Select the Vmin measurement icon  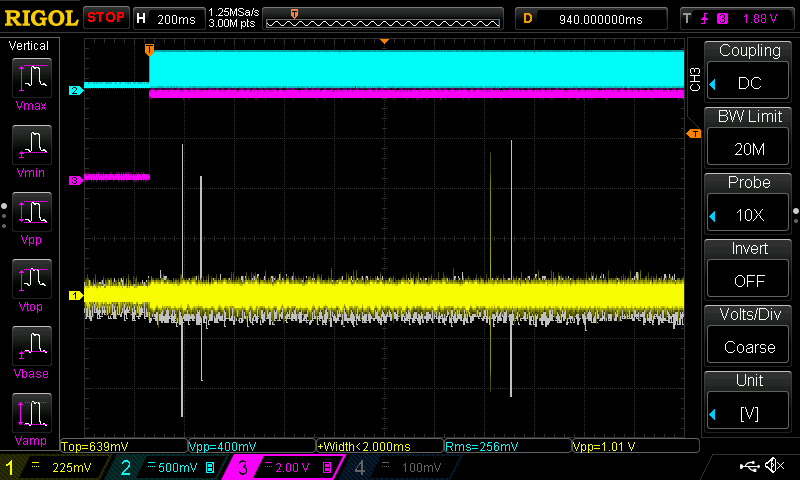32,145
